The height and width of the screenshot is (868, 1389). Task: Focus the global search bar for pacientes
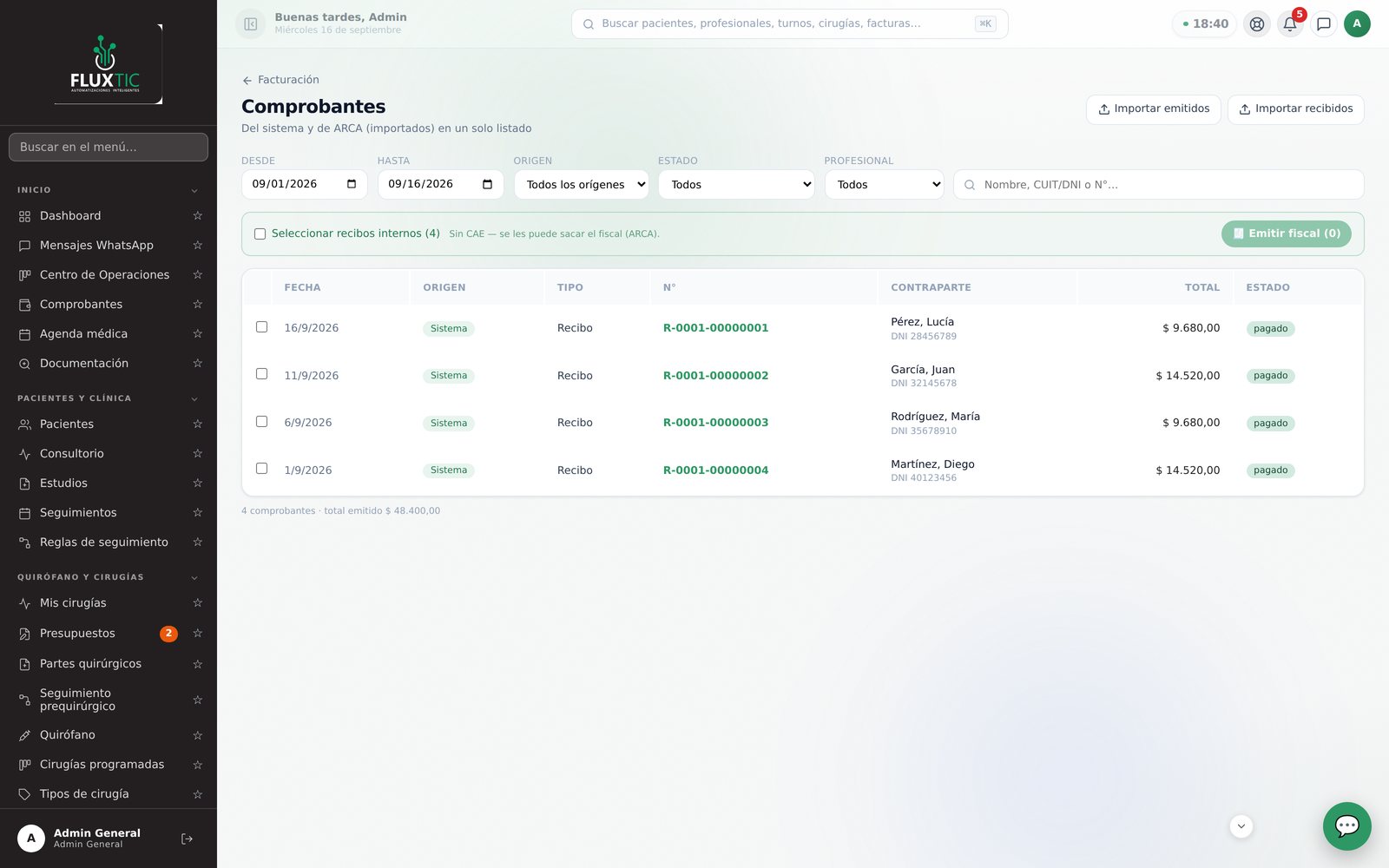pos(790,24)
